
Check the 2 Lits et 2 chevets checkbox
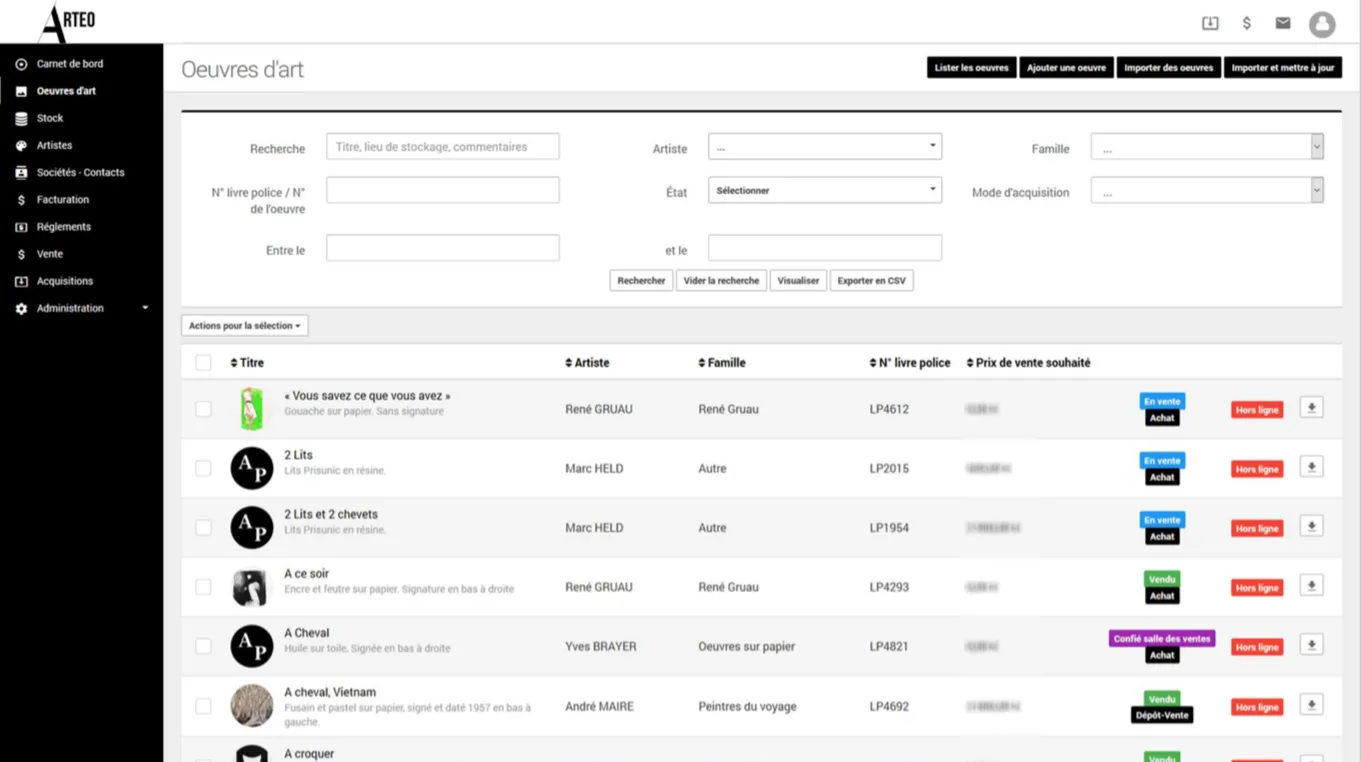click(x=203, y=527)
